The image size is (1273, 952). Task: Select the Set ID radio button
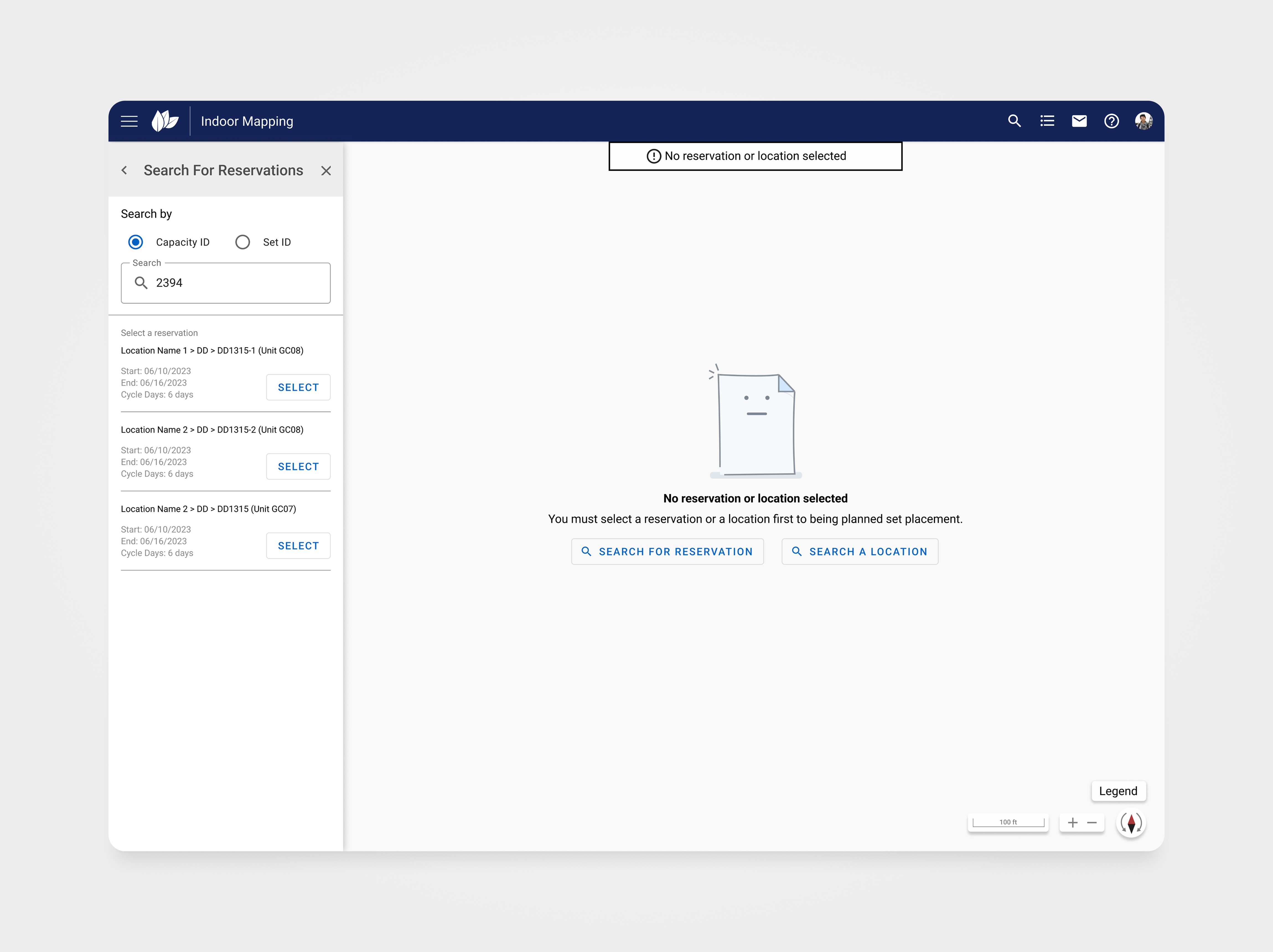[x=243, y=242]
